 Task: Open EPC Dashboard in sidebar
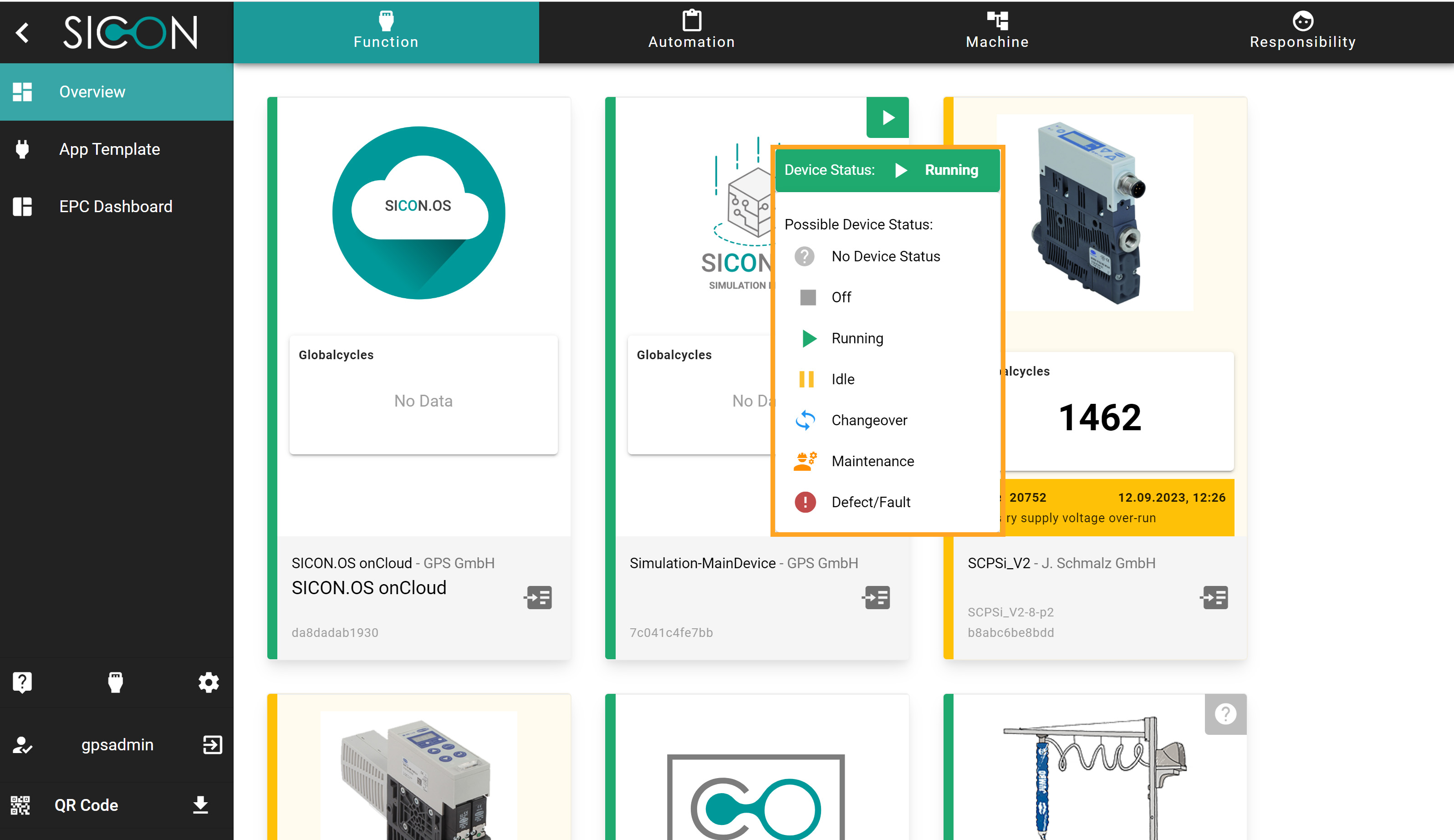115,207
